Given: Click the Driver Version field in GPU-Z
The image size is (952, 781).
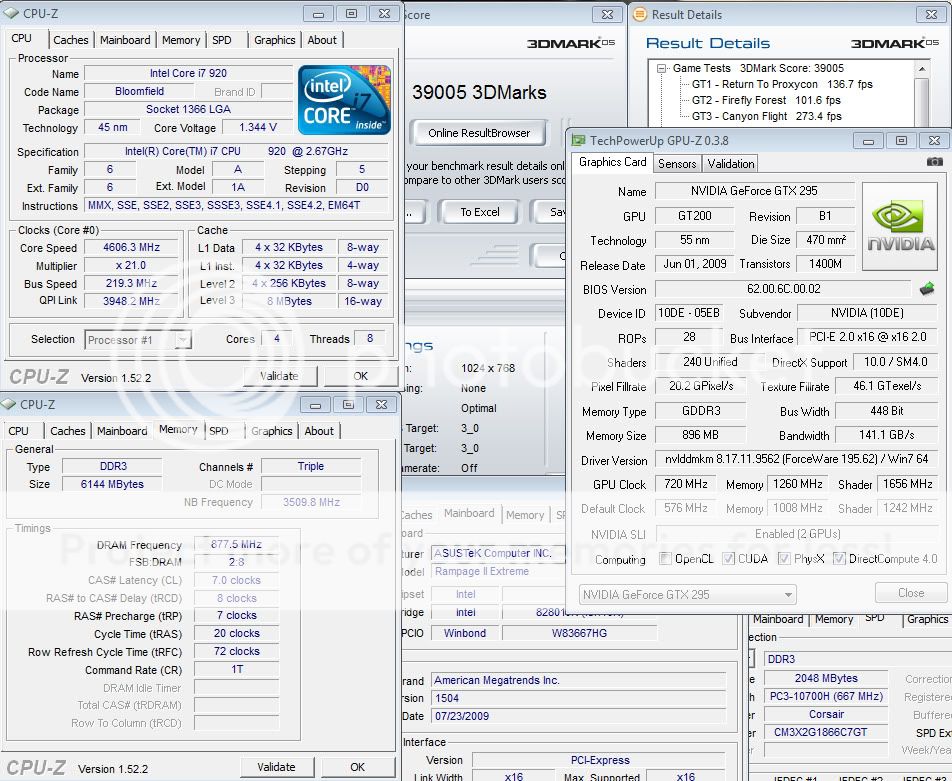Looking at the screenshot, I should point(796,459).
